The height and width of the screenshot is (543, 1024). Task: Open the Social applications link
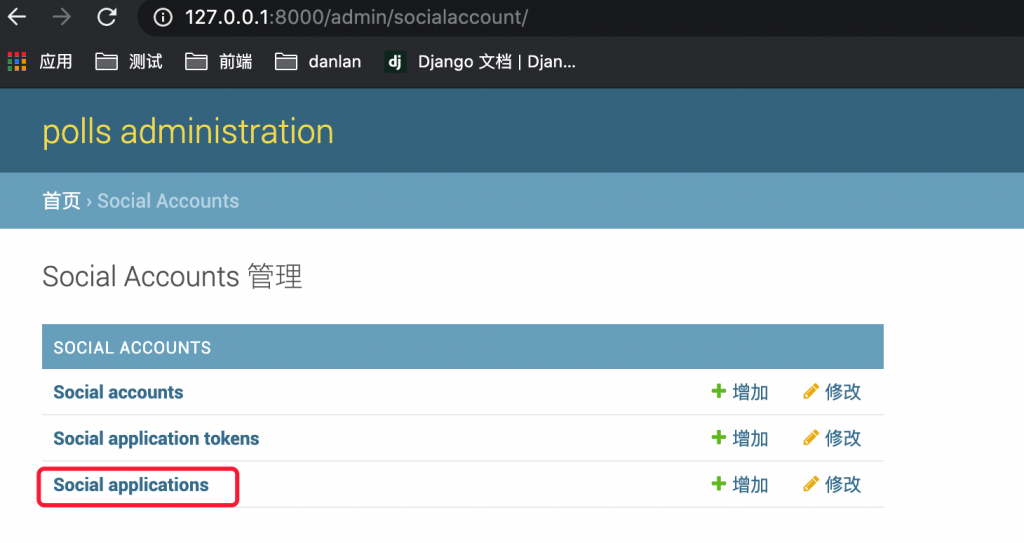[x=131, y=485]
